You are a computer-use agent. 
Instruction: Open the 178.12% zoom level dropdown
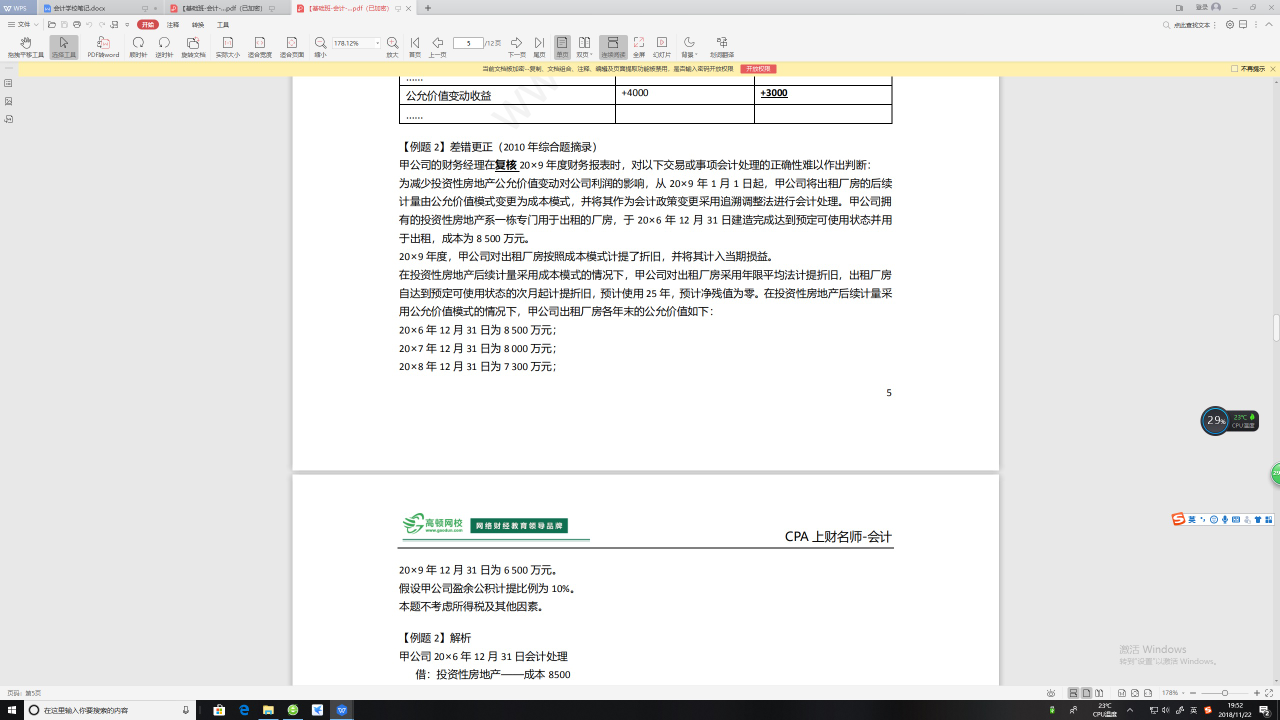pyautogui.click(x=378, y=43)
